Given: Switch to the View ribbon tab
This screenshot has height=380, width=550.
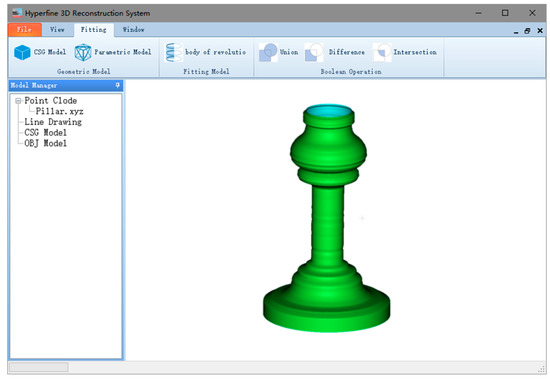Looking at the screenshot, I should 57,30.
